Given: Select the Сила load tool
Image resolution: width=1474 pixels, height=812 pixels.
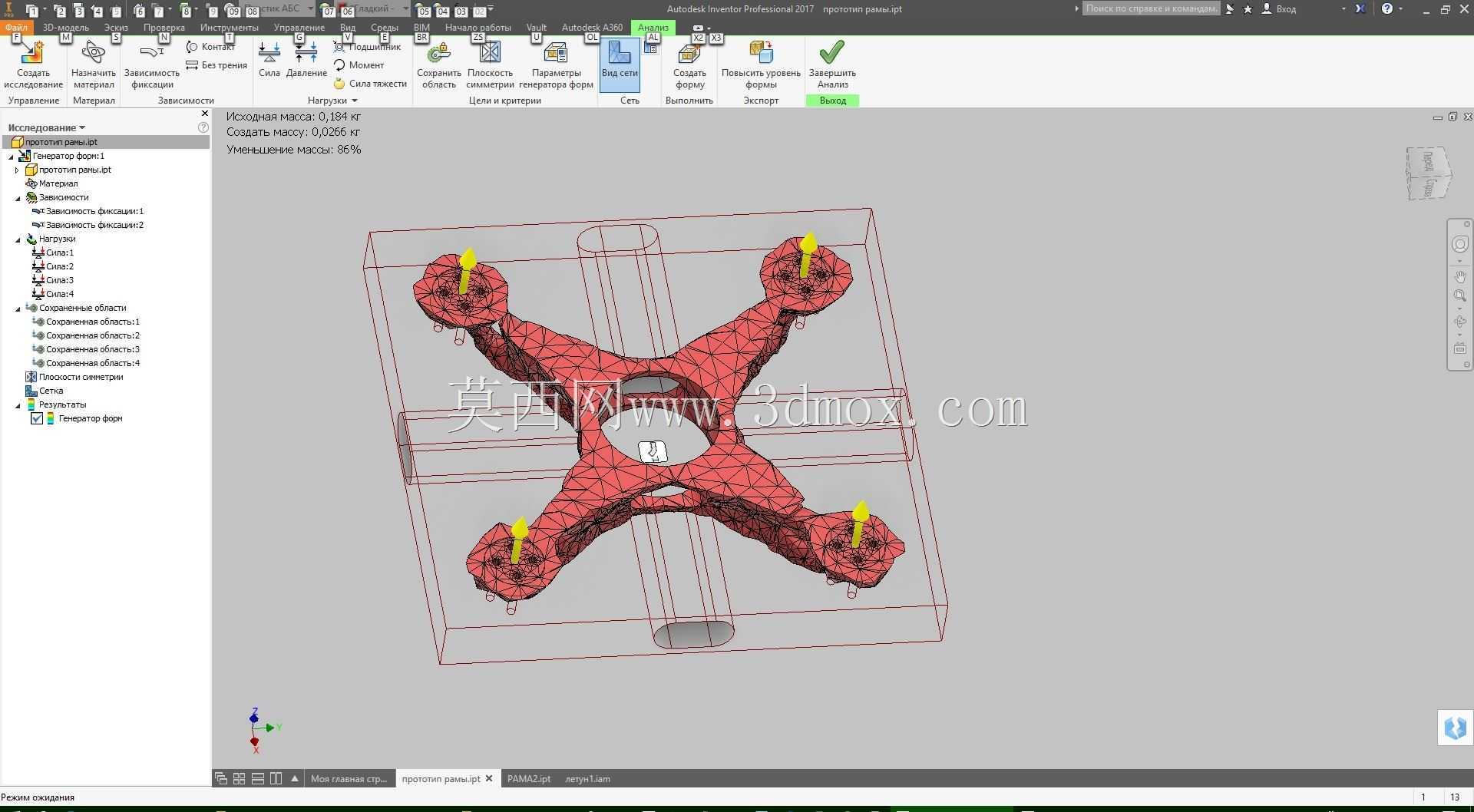Looking at the screenshot, I should (x=269, y=60).
